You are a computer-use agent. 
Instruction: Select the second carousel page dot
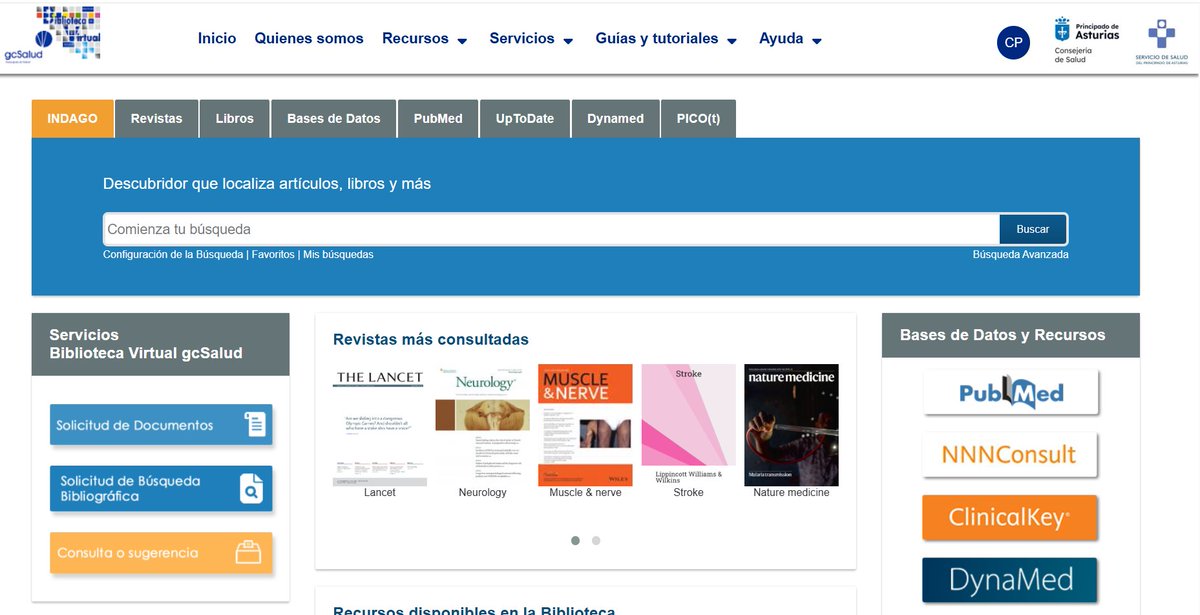point(596,540)
